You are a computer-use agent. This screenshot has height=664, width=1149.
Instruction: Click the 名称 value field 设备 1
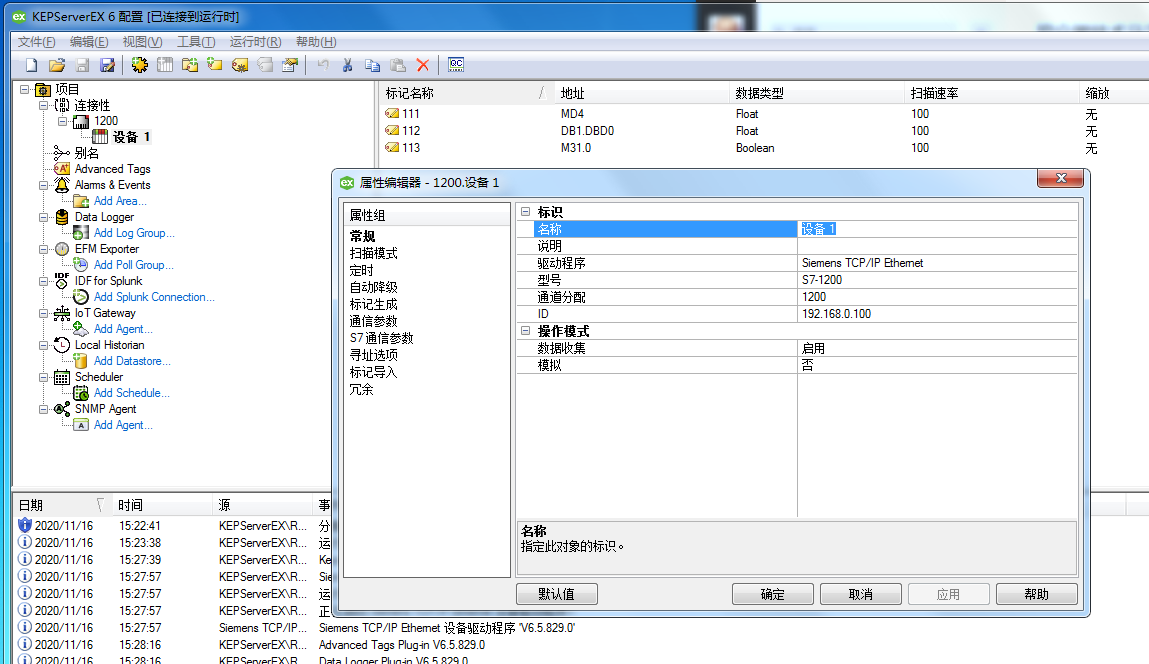(935, 229)
